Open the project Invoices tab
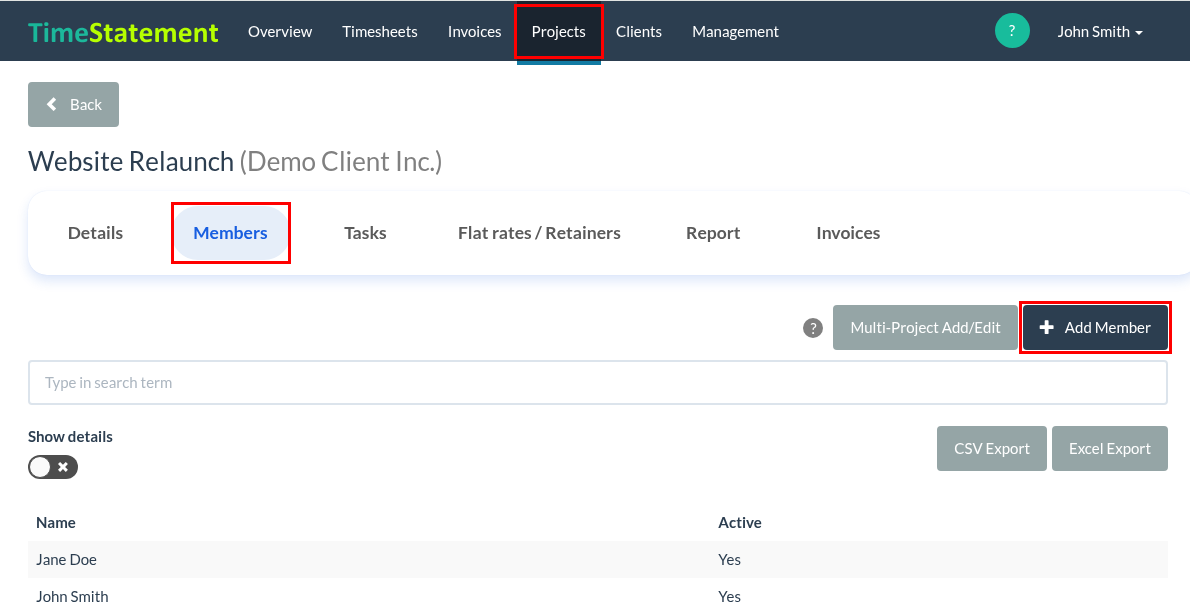This screenshot has height=614, width=1190. coord(848,233)
